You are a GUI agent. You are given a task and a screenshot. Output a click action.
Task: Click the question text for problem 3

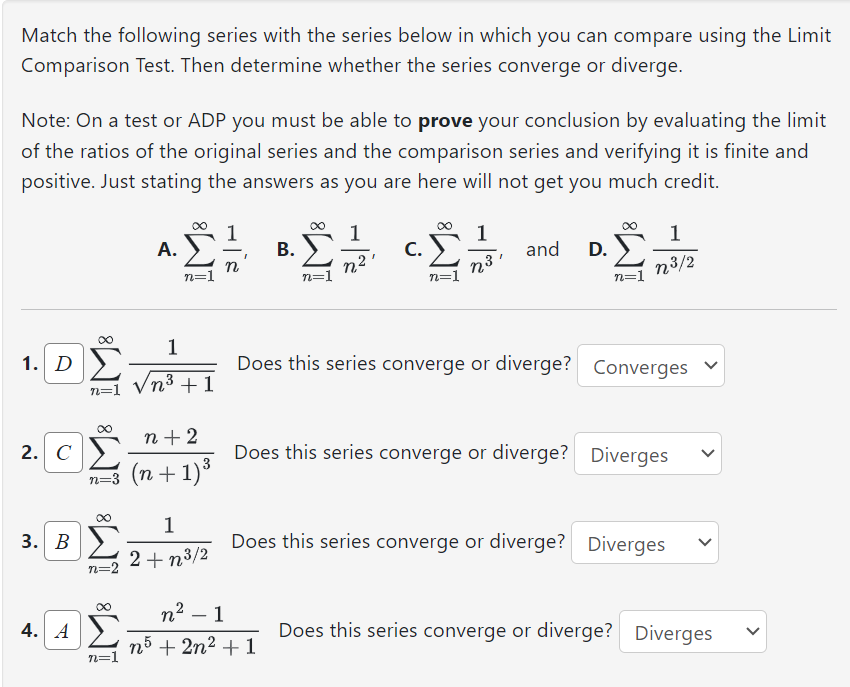pyautogui.click(x=395, y=541)
